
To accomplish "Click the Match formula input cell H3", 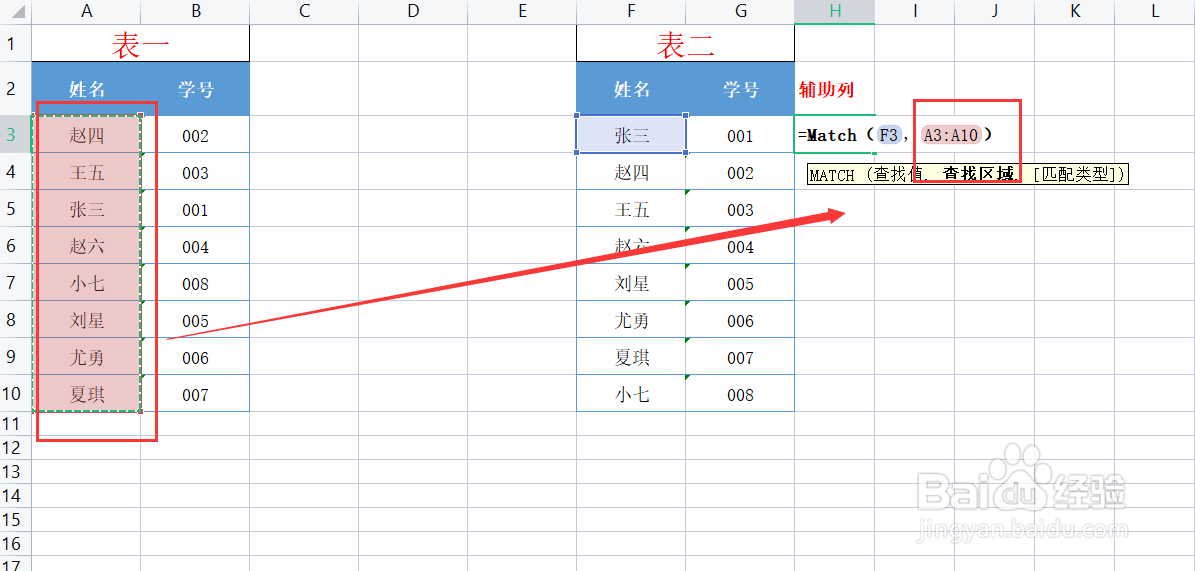I will click(835, 134).
